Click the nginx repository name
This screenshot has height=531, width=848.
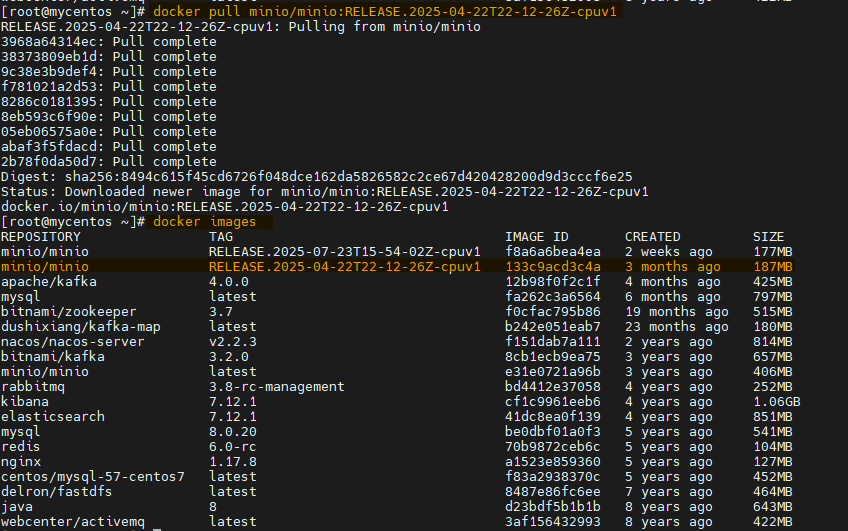[x=21, y=462]
